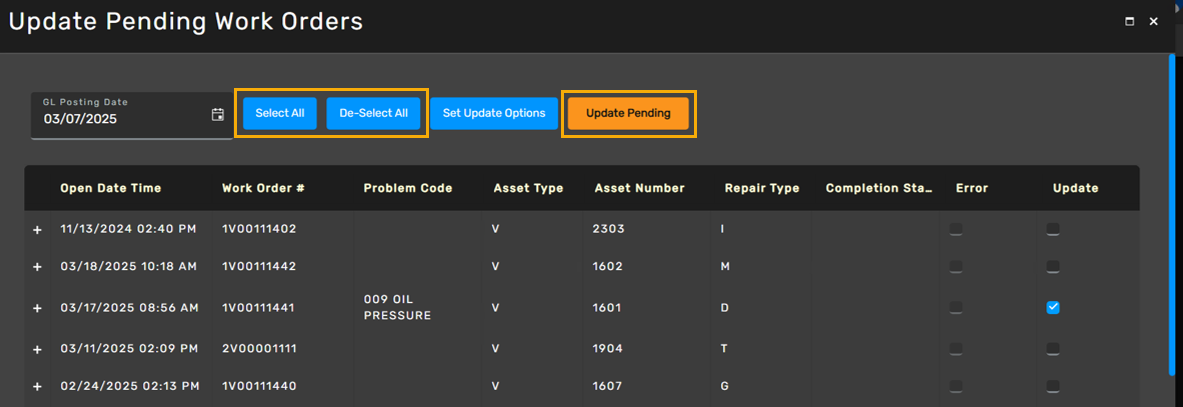Toggle Error checkbox for work order 1V00111441
Screen dimensions: 1183x407
pos(956,307)
